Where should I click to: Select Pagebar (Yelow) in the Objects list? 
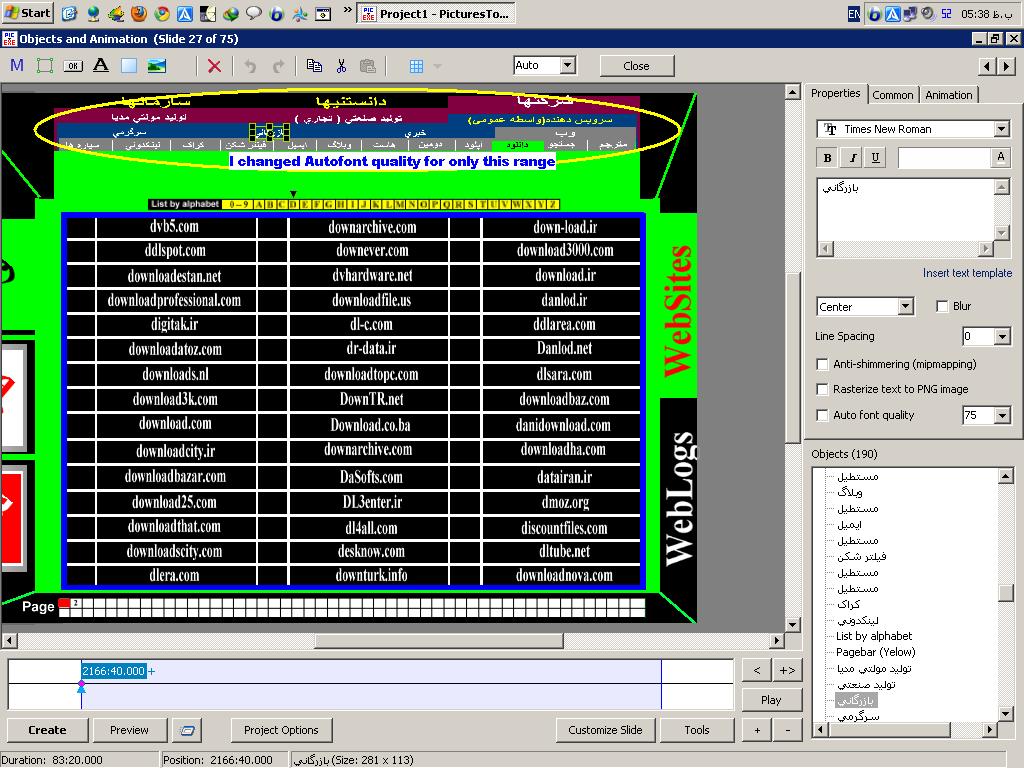(876, 652)
